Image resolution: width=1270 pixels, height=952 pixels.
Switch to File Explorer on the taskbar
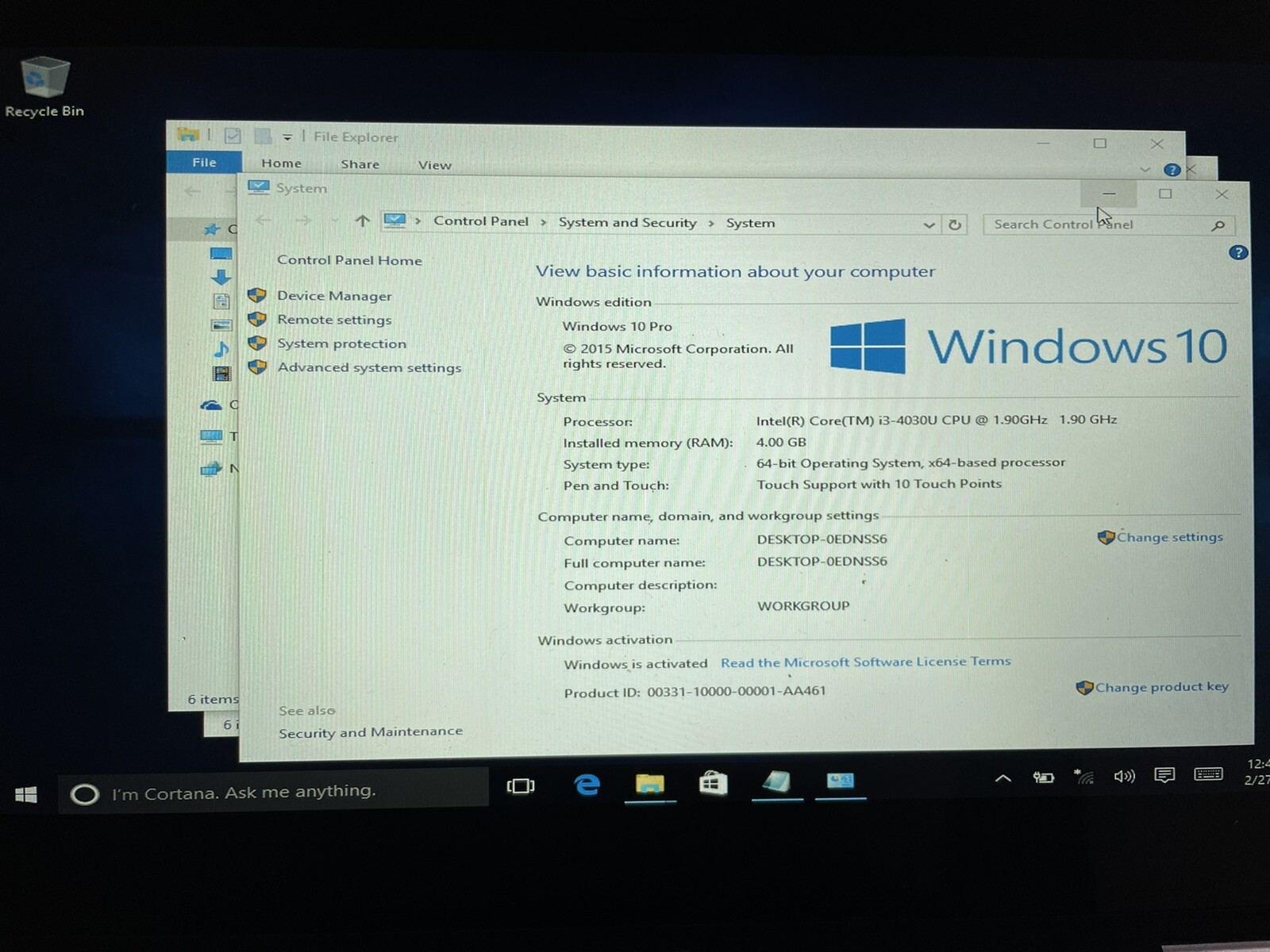point(650,784)
